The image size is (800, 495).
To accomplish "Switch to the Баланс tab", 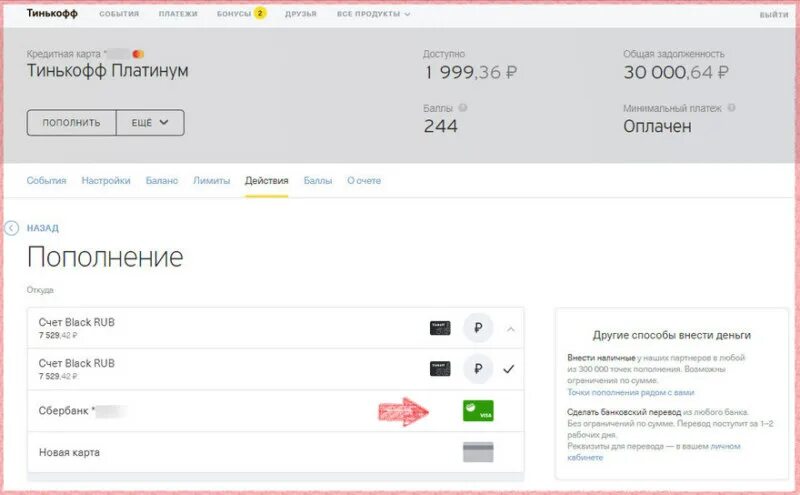I will point(162,181).
